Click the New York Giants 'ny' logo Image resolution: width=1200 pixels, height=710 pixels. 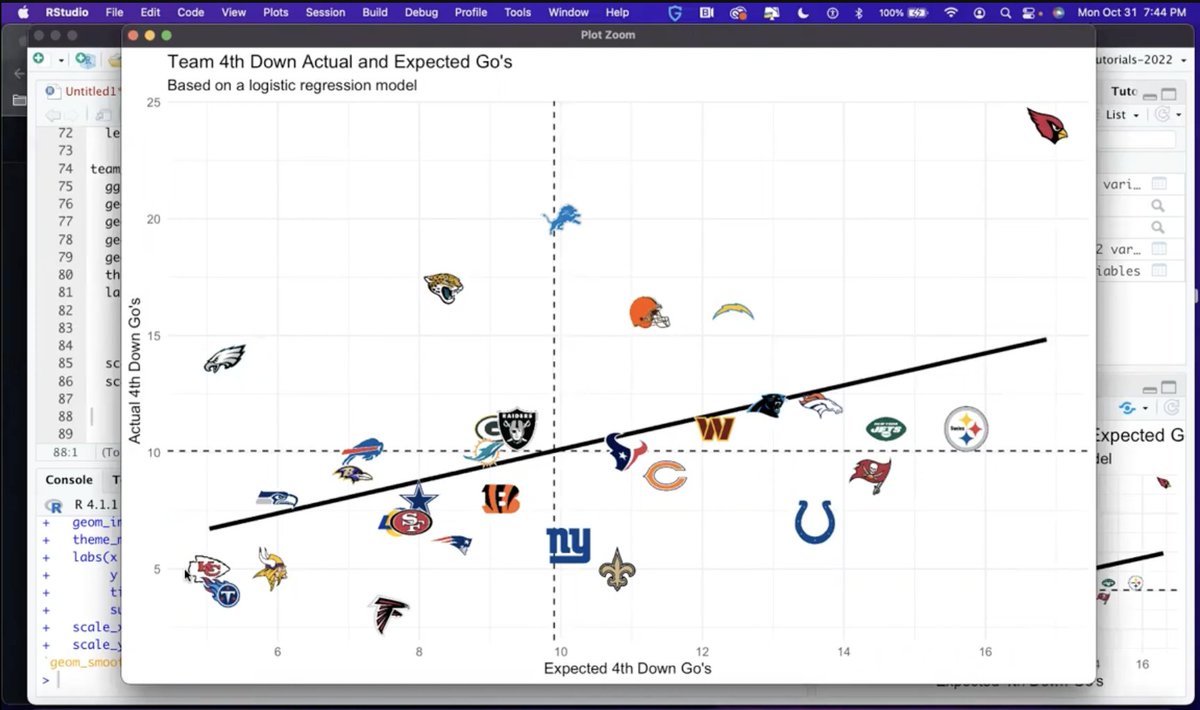[x=569, y=546]
